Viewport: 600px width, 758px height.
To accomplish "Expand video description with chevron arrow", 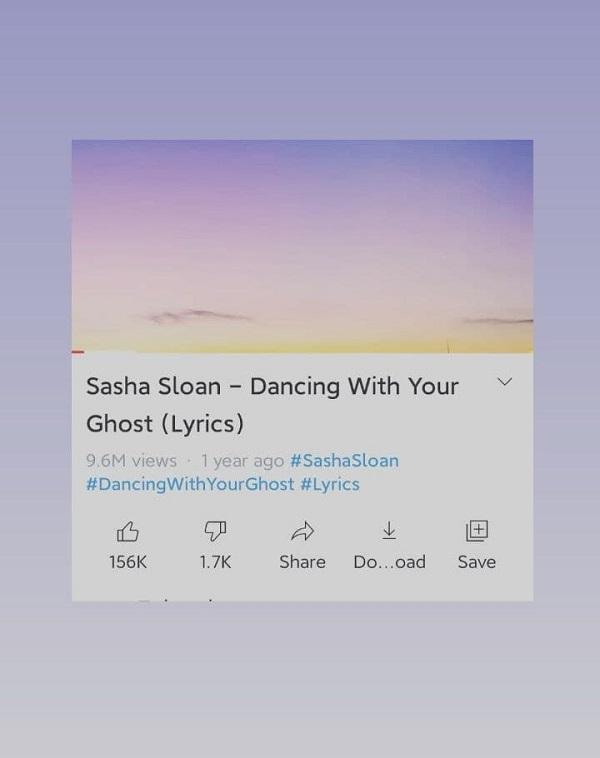I will [504, 382].
